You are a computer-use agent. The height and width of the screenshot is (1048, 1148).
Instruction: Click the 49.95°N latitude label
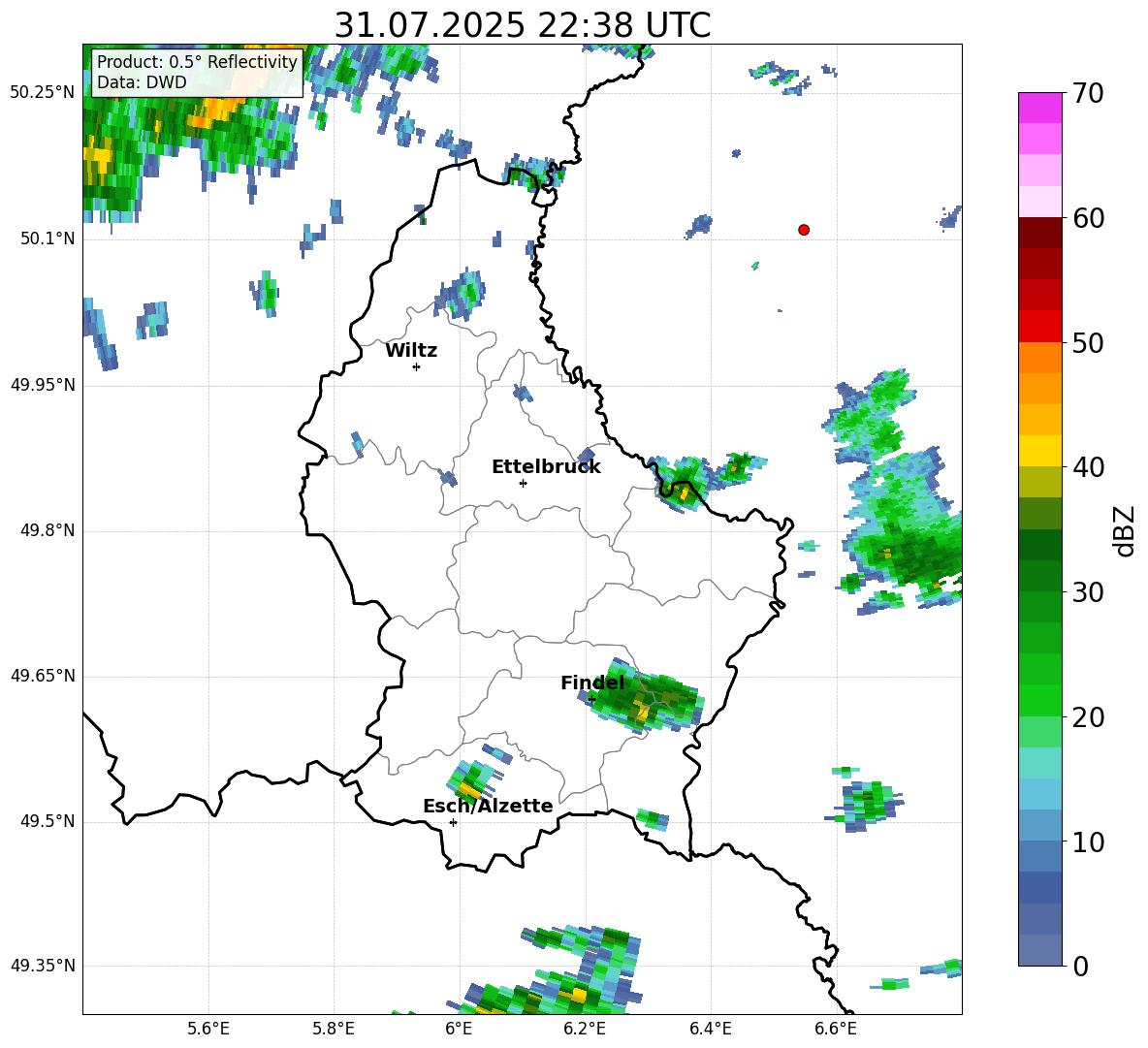[x=44, y=384]
